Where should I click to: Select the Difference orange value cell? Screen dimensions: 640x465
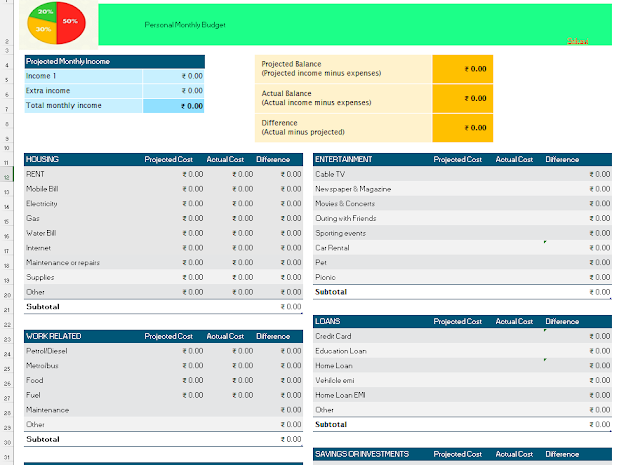[x=462, y=128]
